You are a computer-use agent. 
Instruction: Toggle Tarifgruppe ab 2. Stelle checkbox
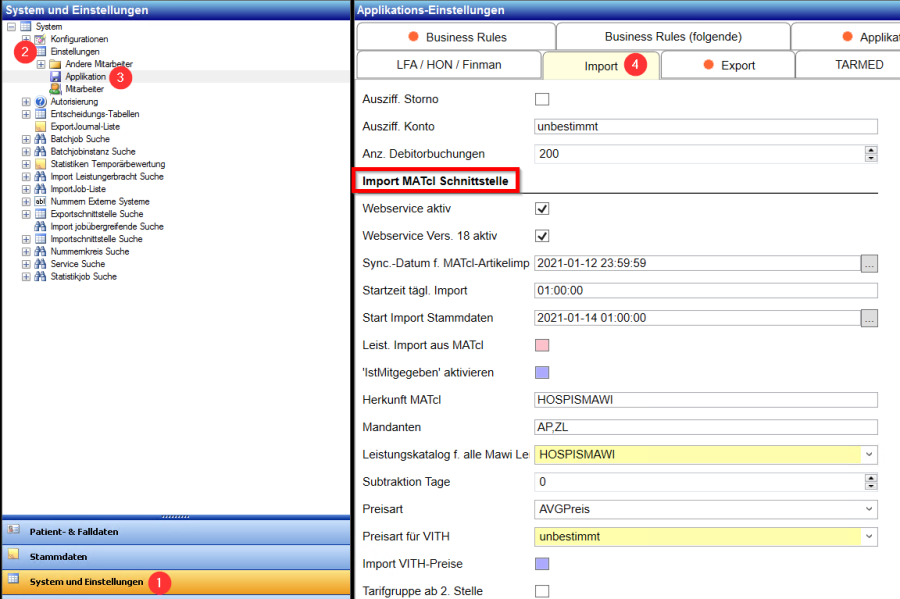[x=542, y=591]
